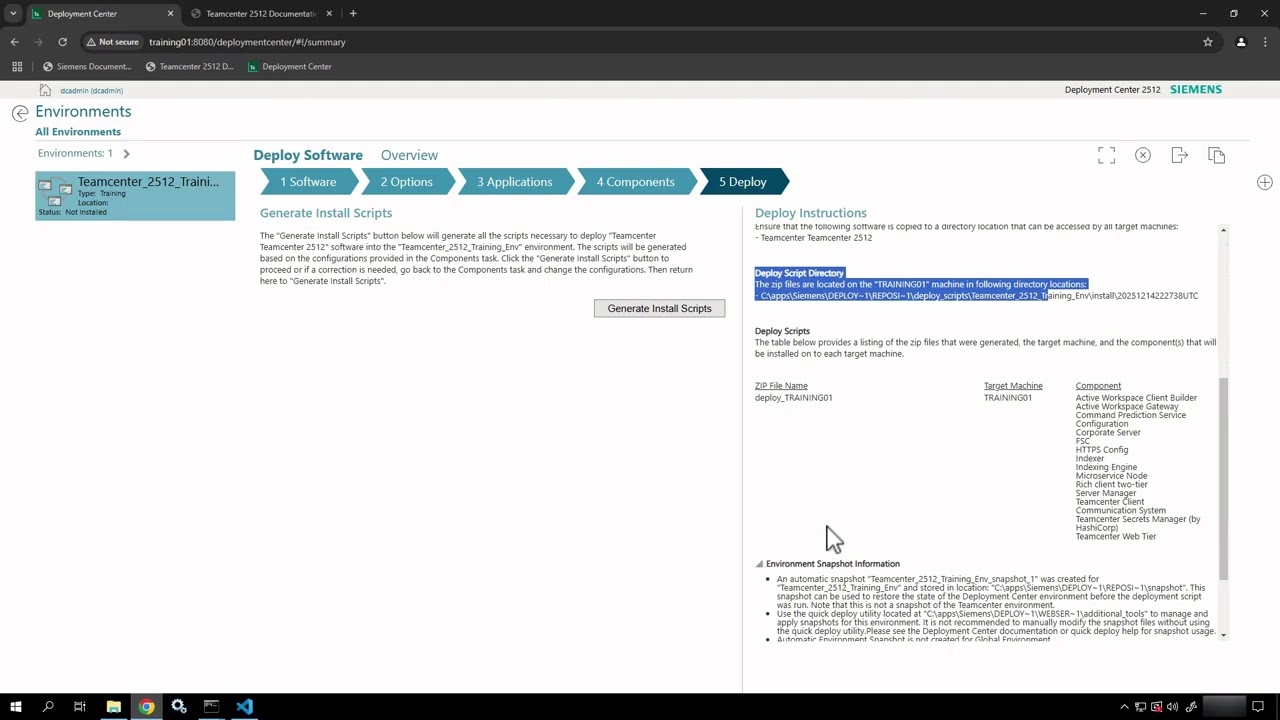Switch to the Overview tab

[409, 155]
